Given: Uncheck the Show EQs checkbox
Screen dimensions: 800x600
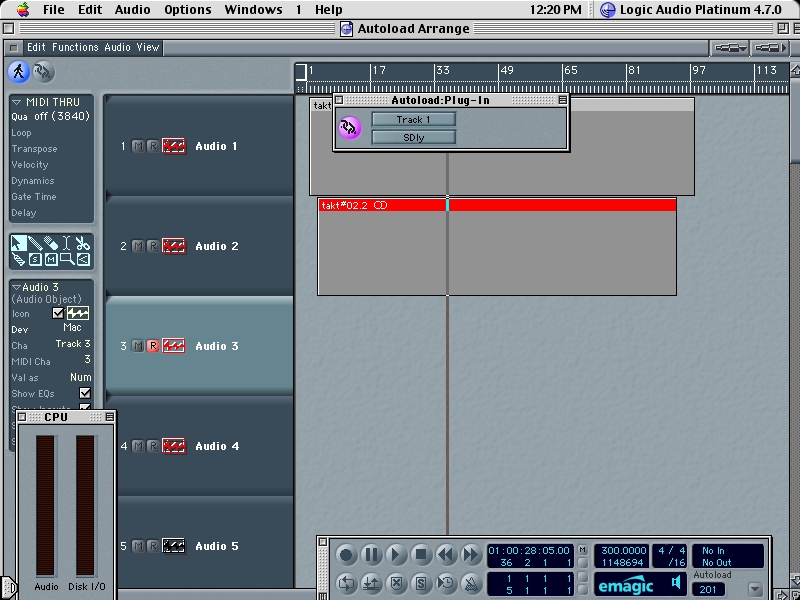Looking at the screenshot, I should tap(85, 393).
